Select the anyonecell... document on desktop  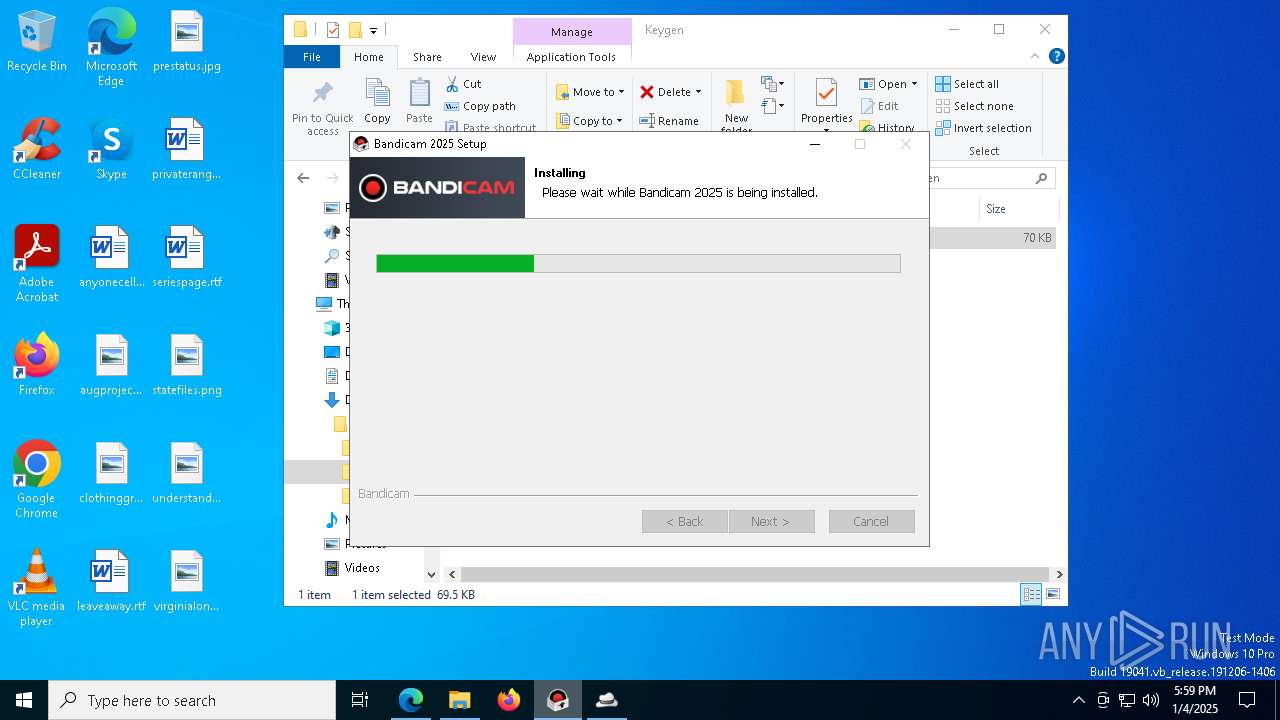111,257
